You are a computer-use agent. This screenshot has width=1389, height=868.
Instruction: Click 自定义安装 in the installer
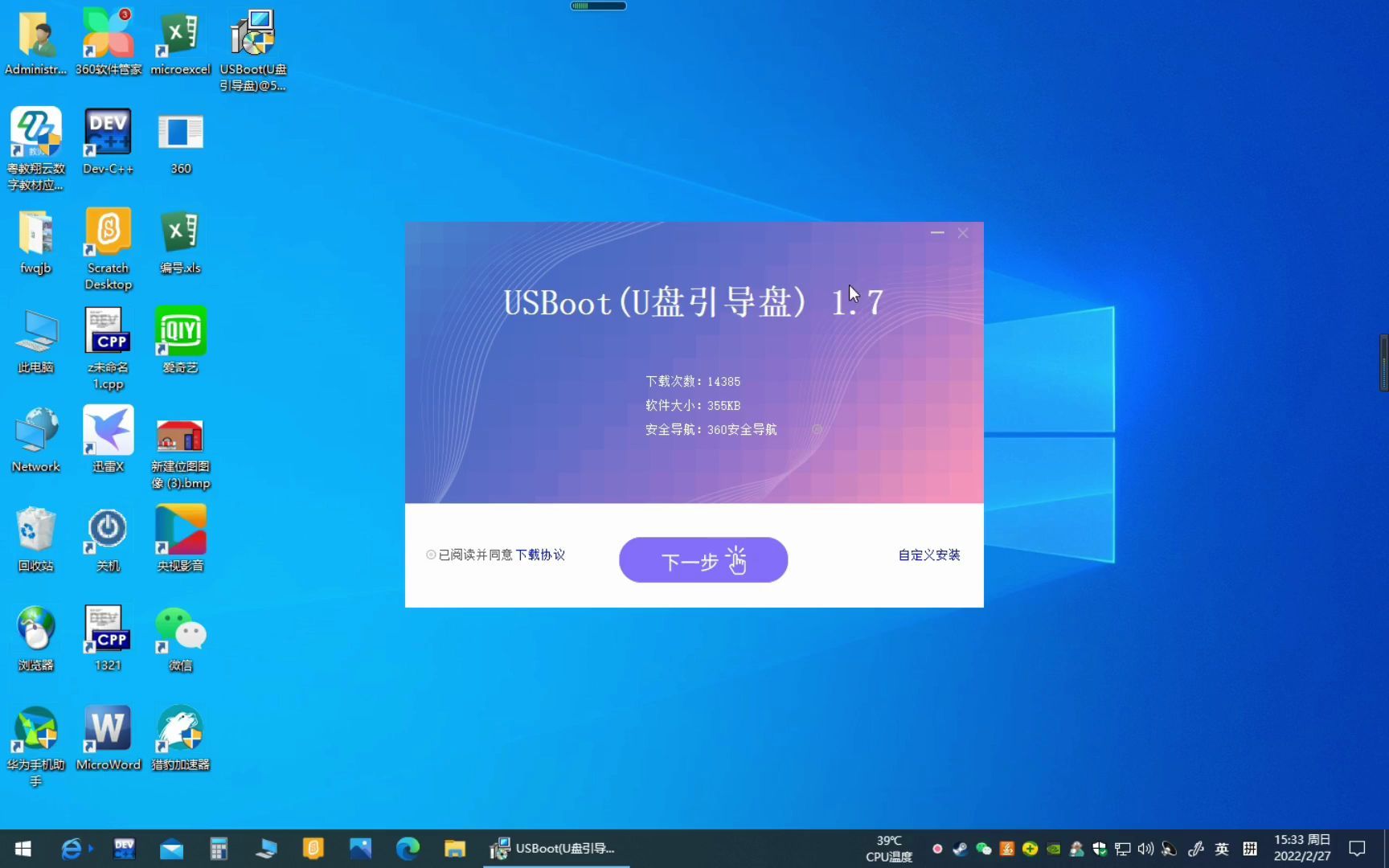[929, 555]
